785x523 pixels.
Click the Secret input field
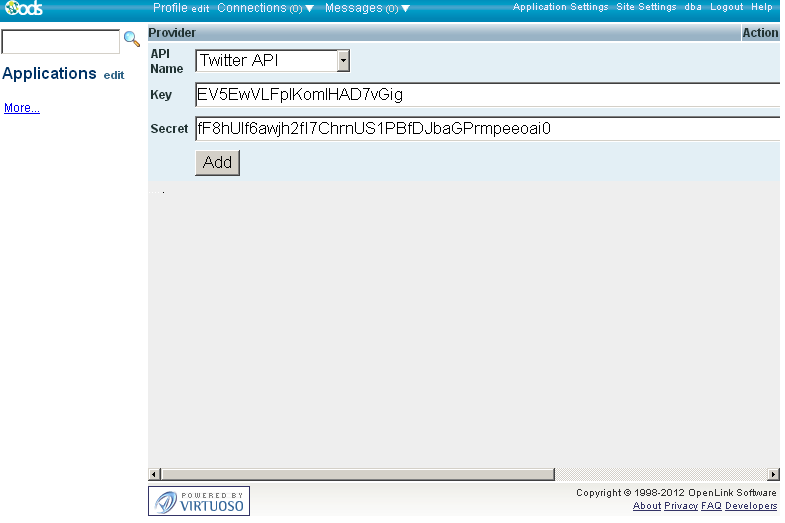[486, 129]
